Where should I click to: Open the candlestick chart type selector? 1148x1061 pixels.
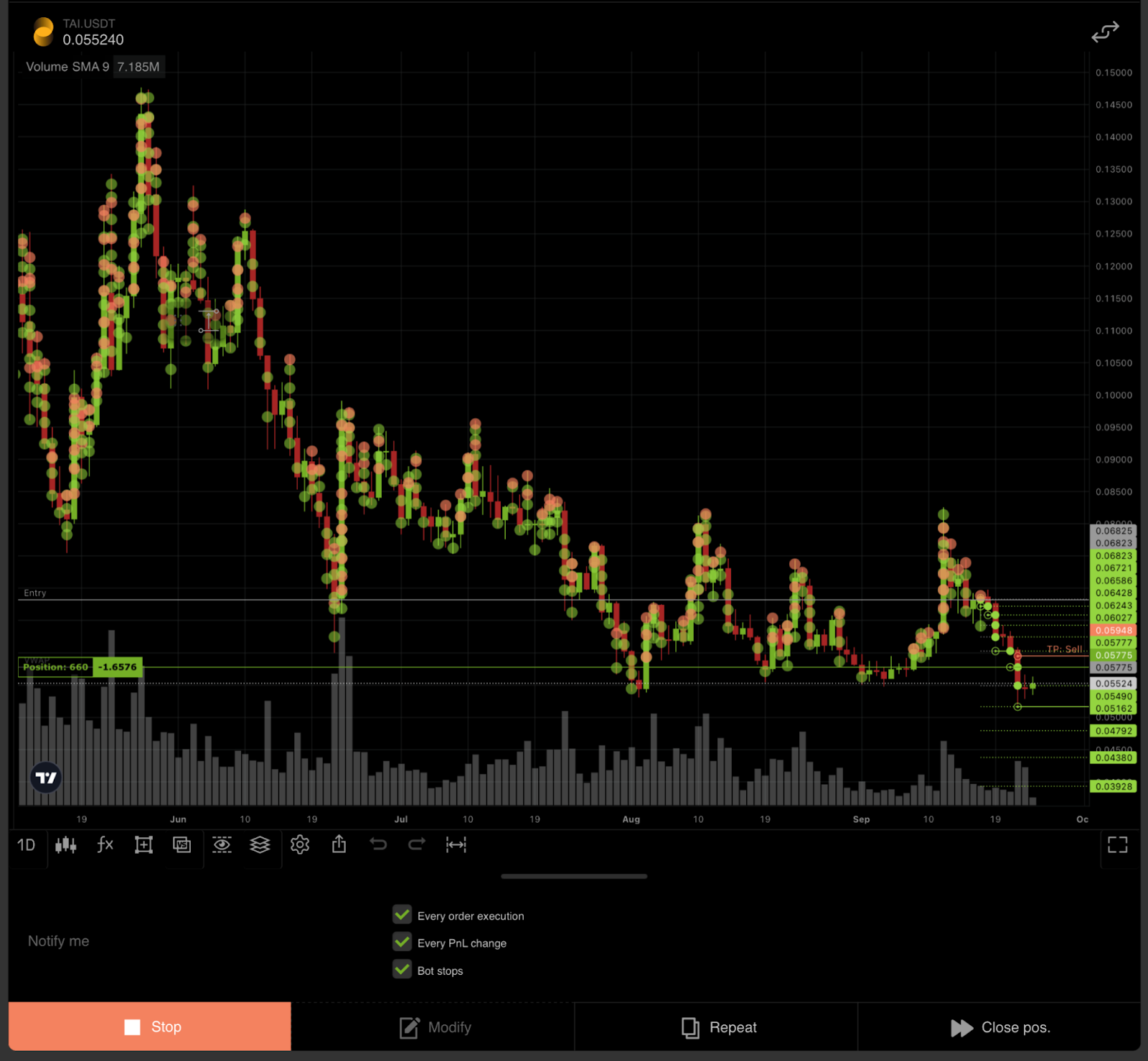click(66, 845)
